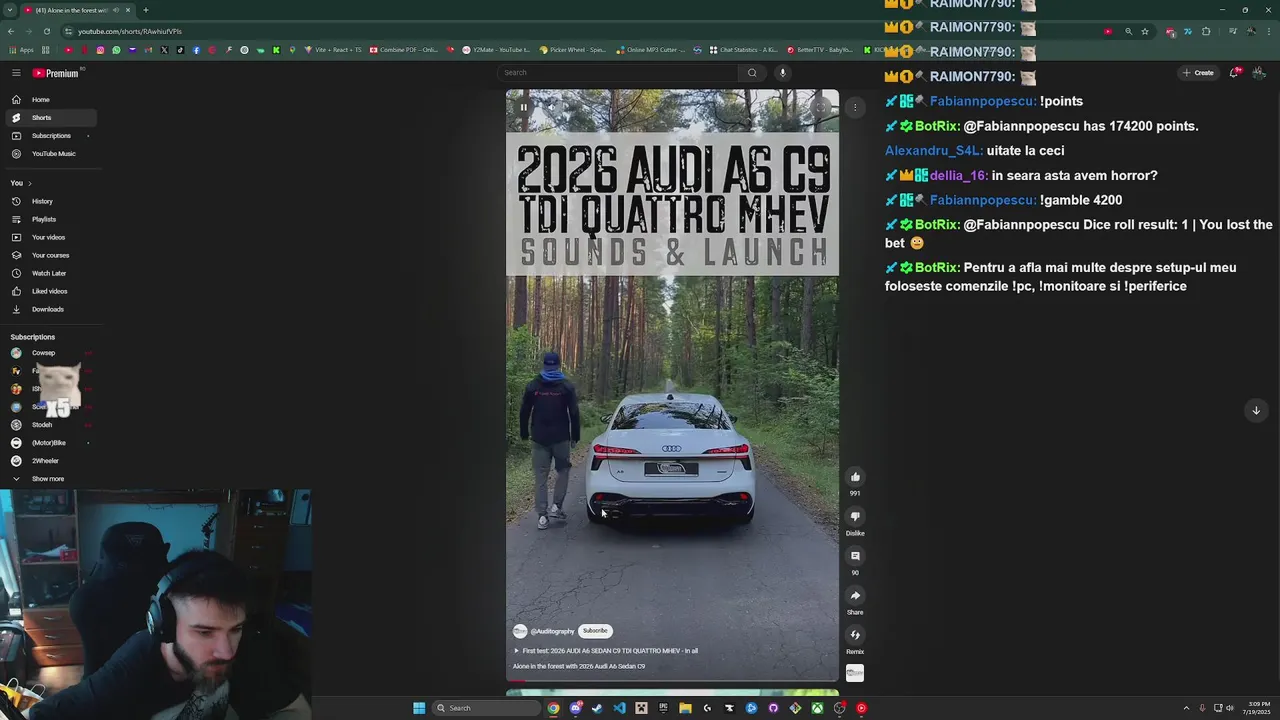The height and width of the screenshot is (720, 1280).
Task: Click the YouTube search field
Action: (617, 73)
